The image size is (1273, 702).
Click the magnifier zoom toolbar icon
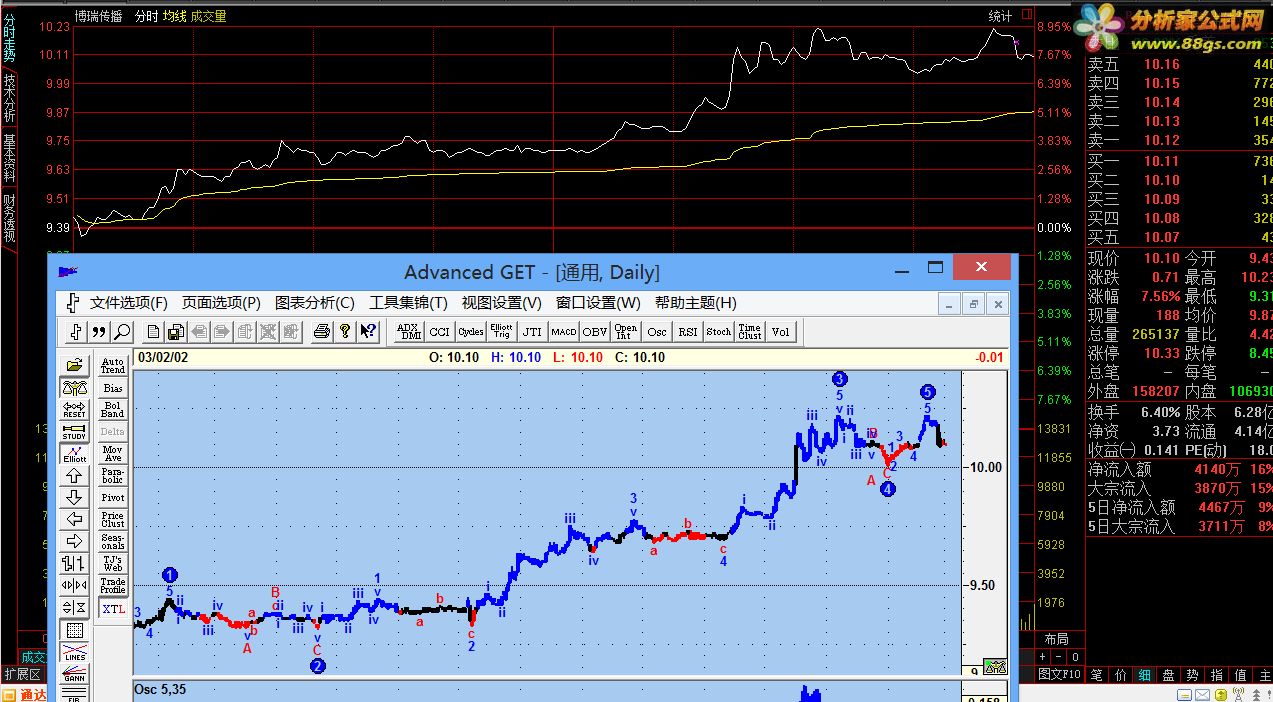coord(122,332)
